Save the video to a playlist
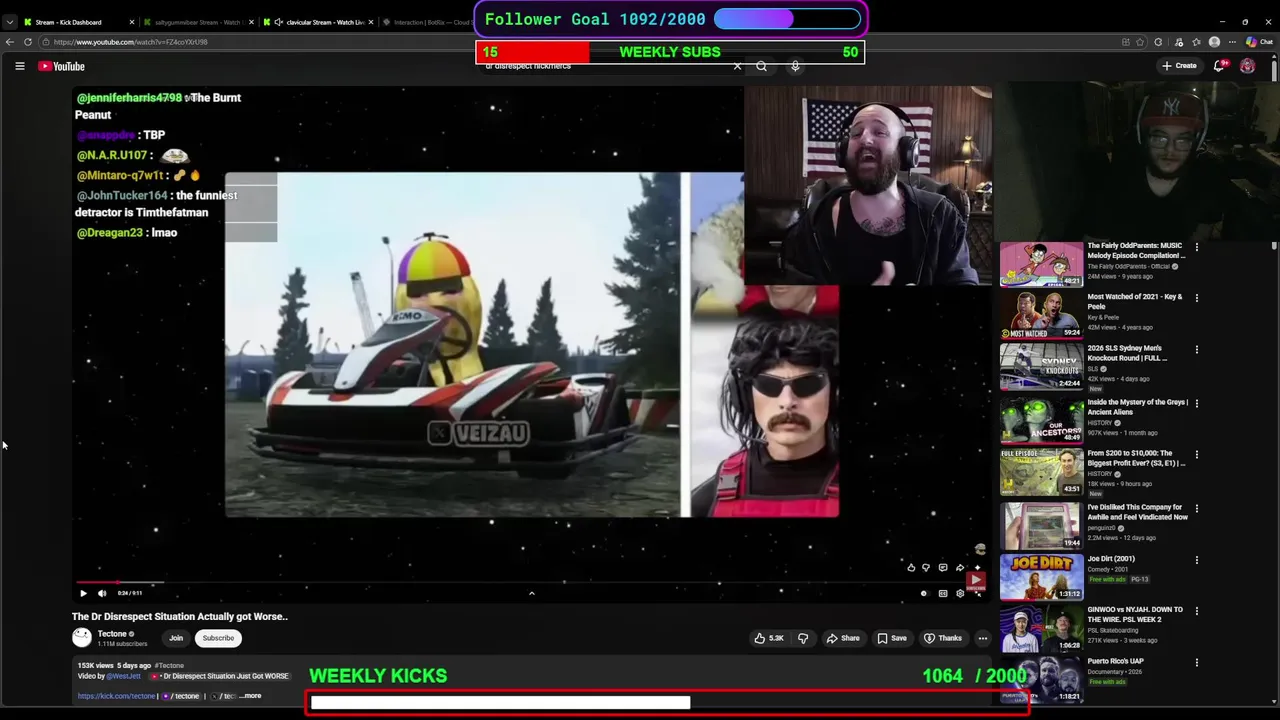Screen dimensions: 1280x720 click(891, 638)
